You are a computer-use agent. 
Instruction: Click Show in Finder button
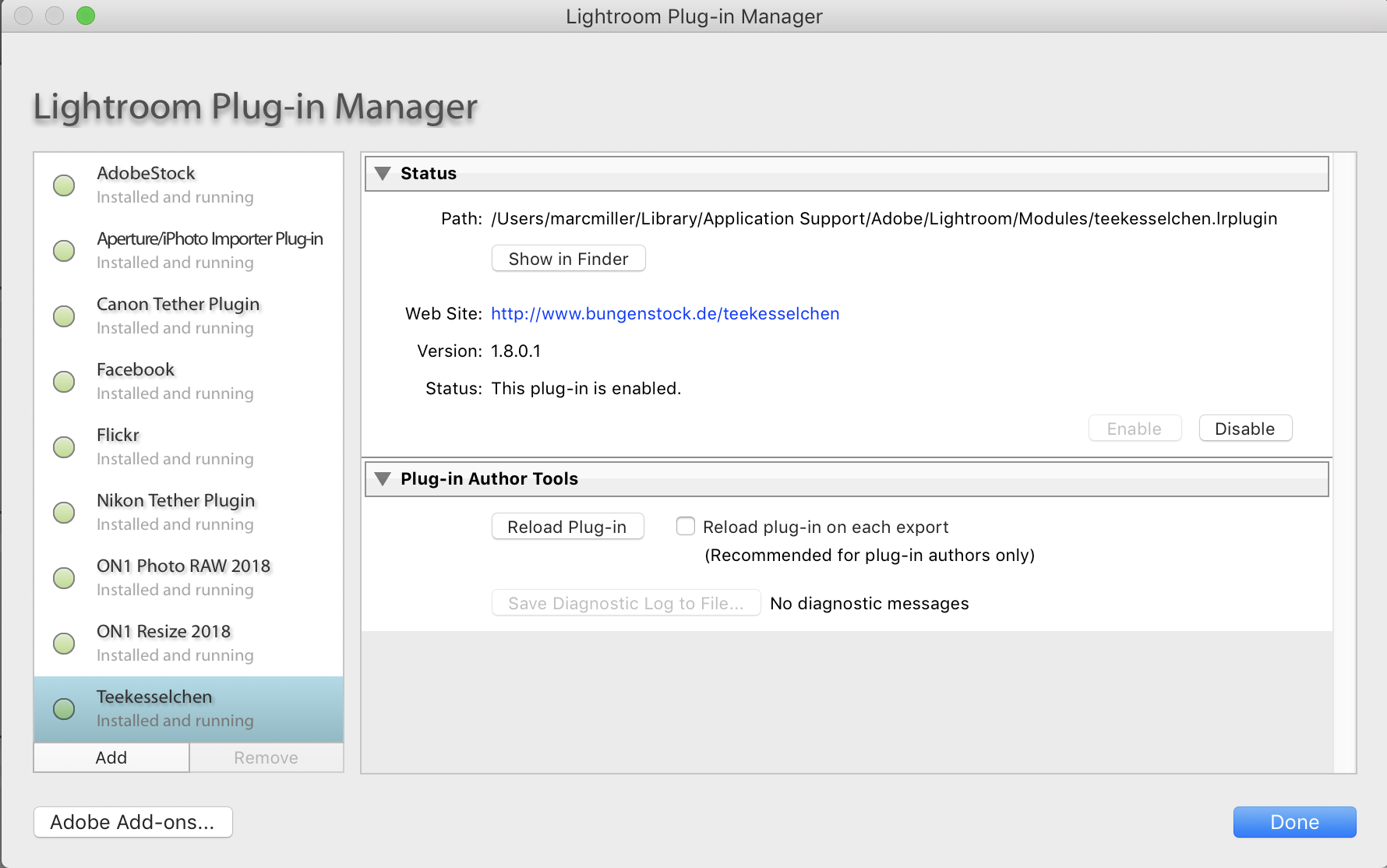(569, 259)
